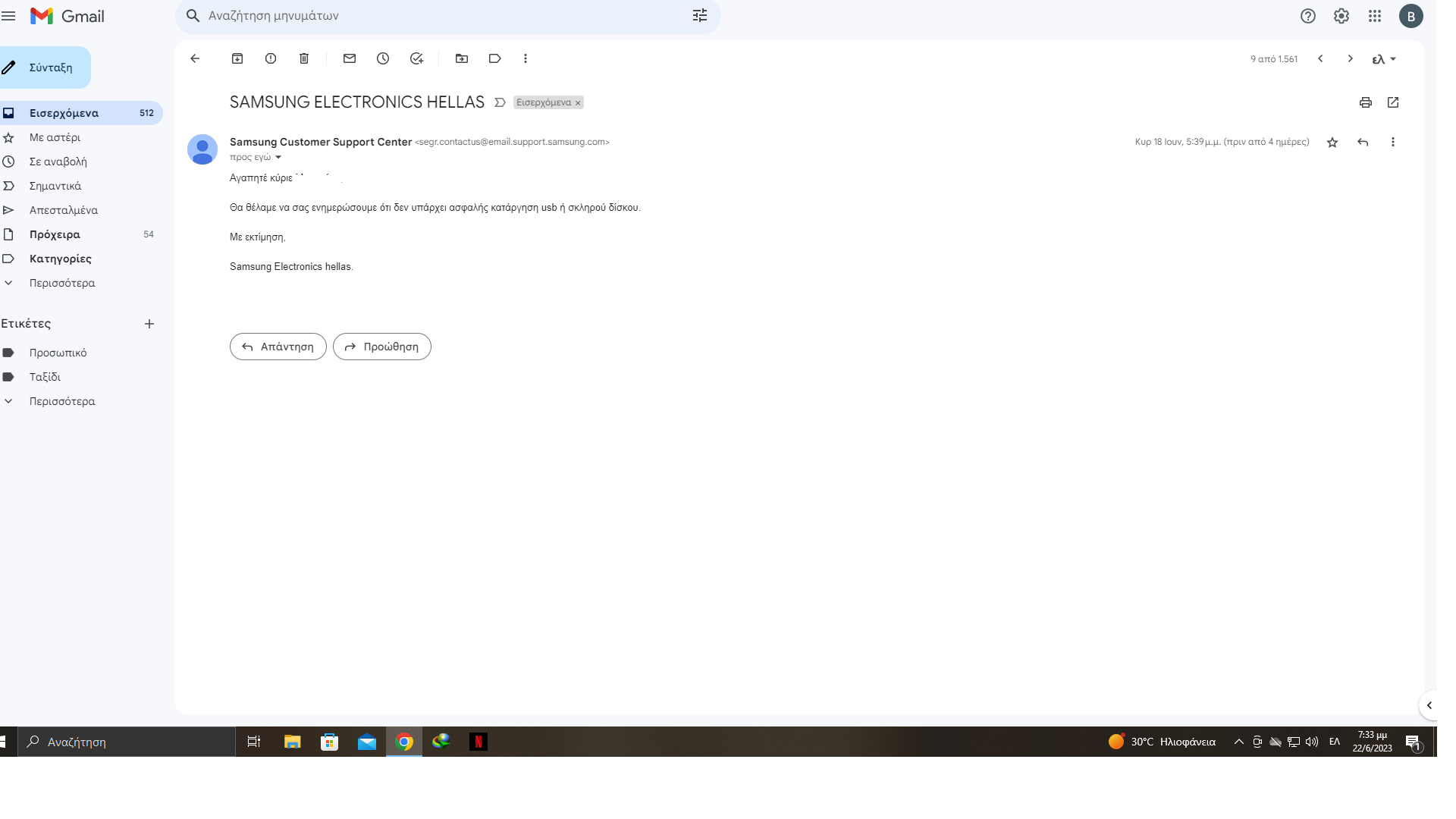The image size is (1456, 819).
Task: Open message in new window icon
Action: tap(1393, 102)
